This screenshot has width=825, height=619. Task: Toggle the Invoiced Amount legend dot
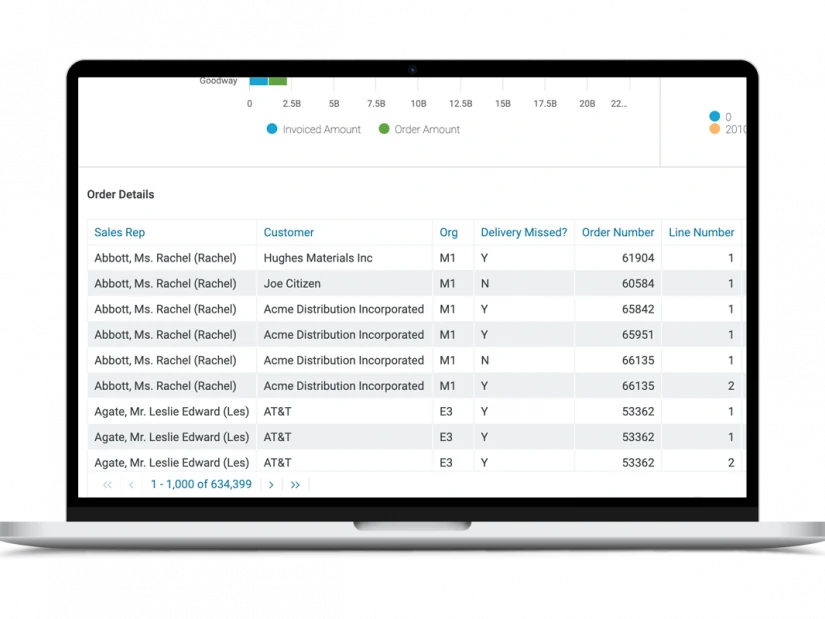[272, 129]
